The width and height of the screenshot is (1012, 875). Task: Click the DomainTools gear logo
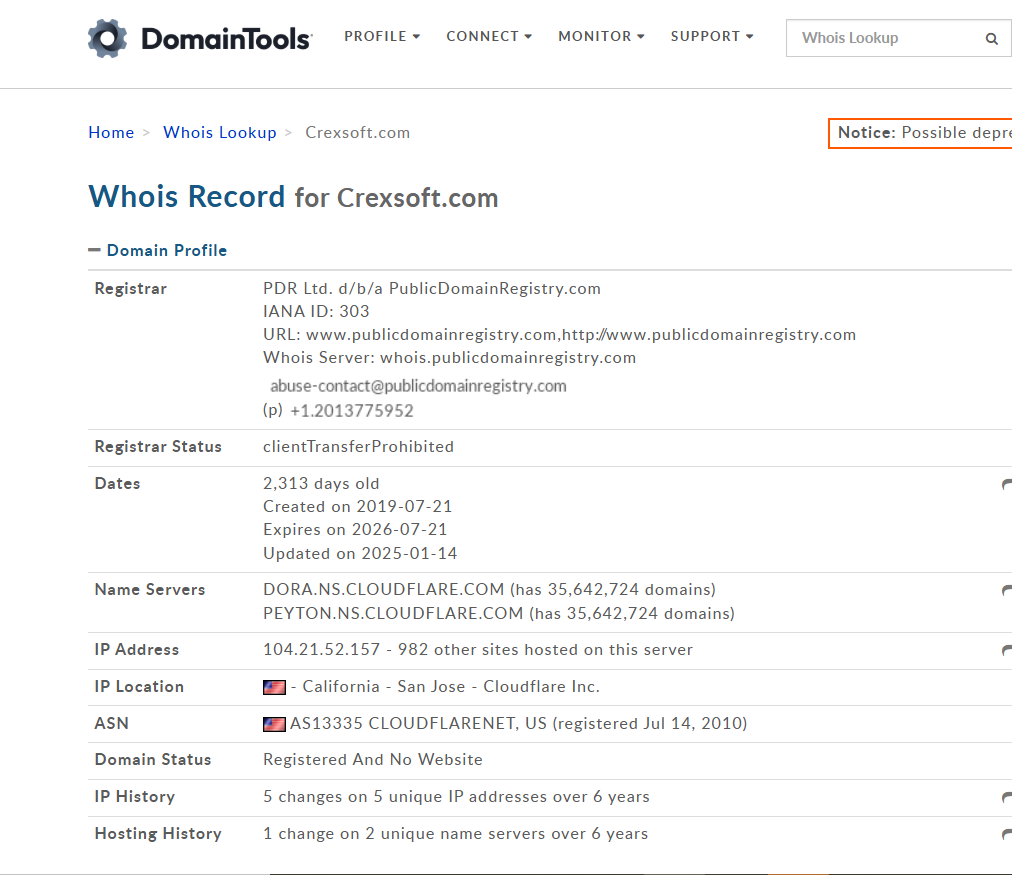point(107,39)
